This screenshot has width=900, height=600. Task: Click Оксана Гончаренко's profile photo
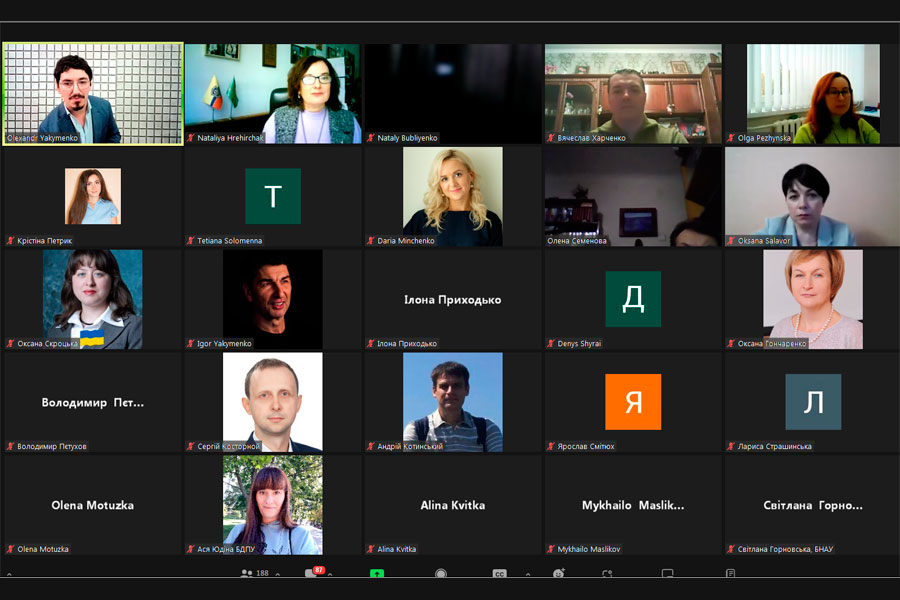click(813, 299)
